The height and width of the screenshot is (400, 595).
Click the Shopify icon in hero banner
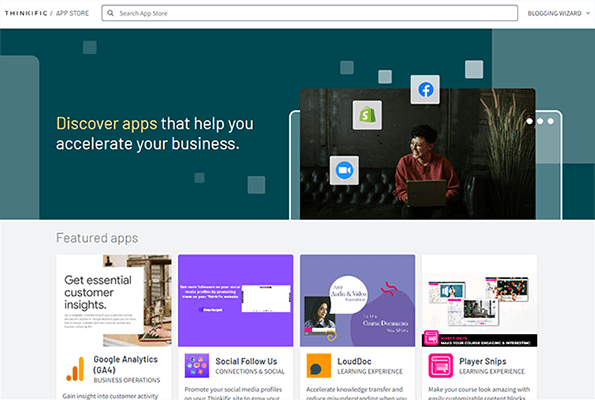[x=367, y=115]
